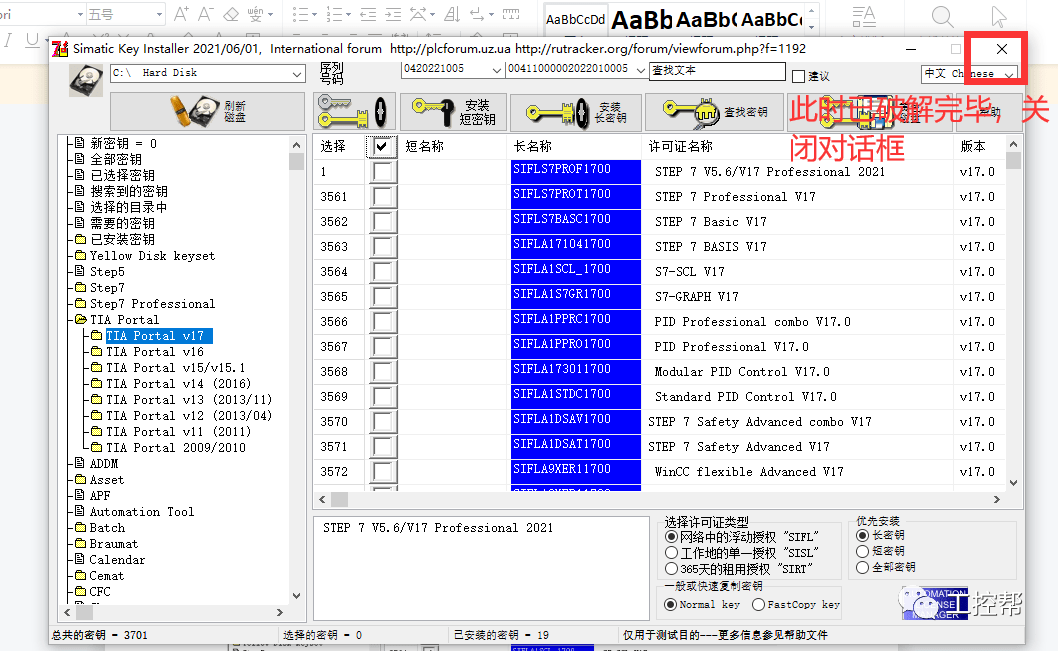Select 已安装密钥 in the tree
The height and width of the screenshot is (651, 1058).
(122, 239)
